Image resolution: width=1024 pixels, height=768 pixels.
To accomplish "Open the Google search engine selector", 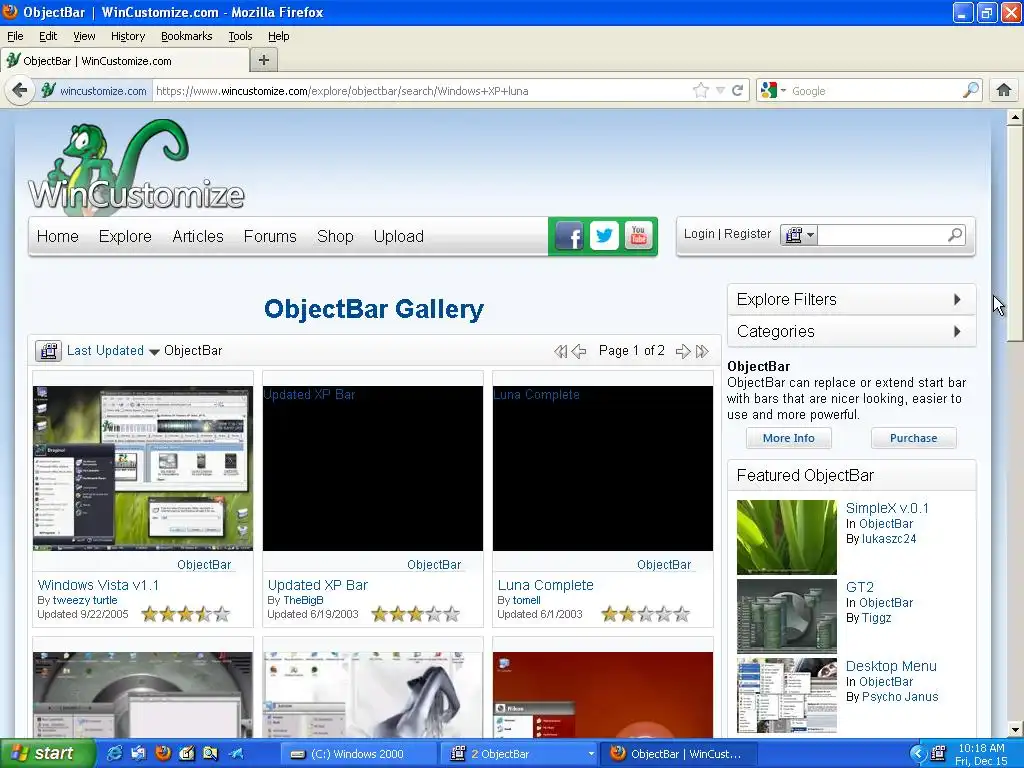I will tap(773, 90).
